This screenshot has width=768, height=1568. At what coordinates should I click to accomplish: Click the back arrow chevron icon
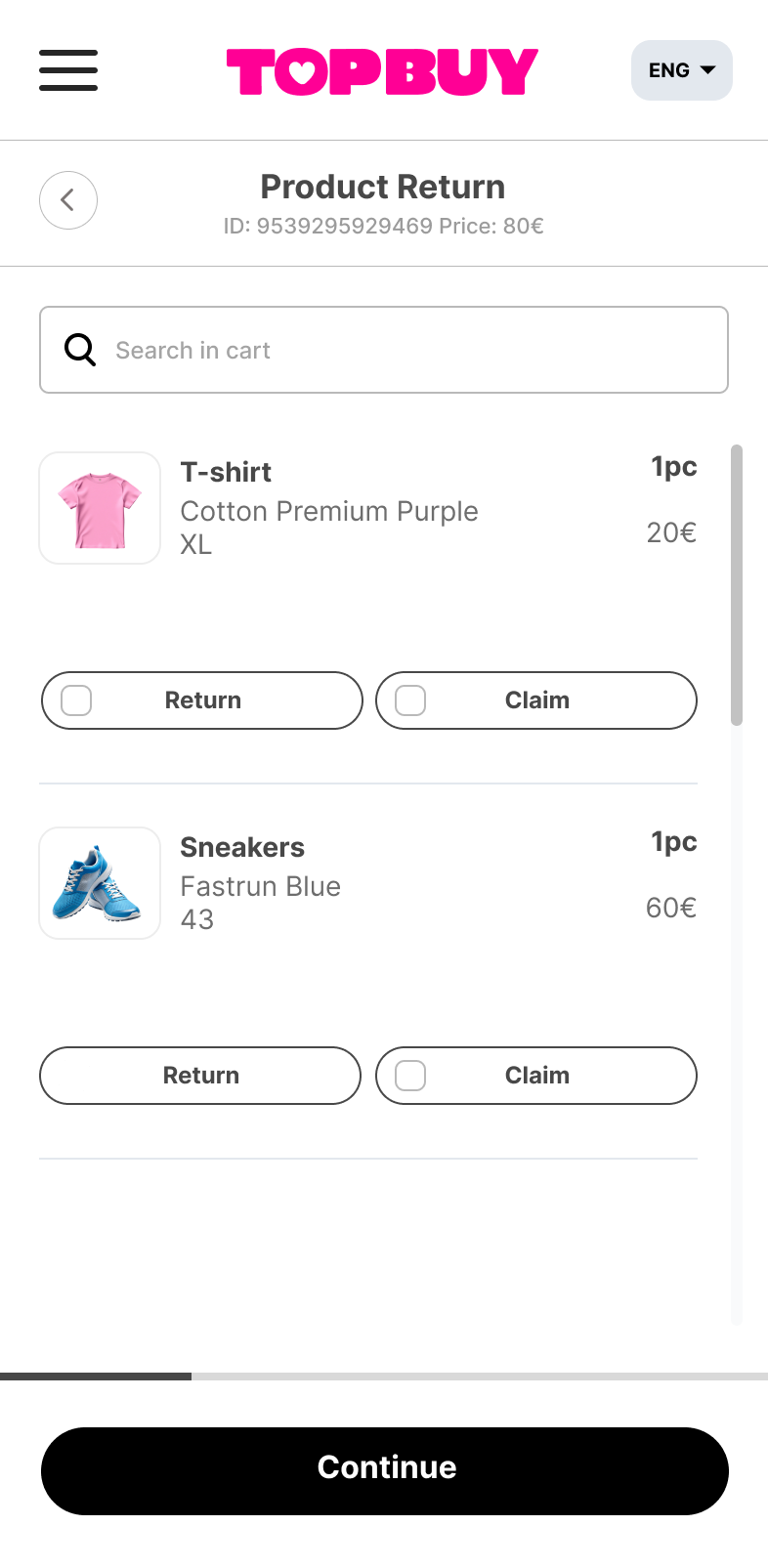coord(67,199)
